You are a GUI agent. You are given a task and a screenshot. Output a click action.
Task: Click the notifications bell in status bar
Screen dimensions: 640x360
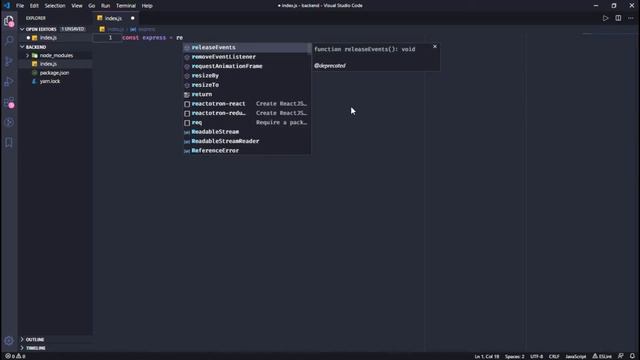click(x=632, y=356)
